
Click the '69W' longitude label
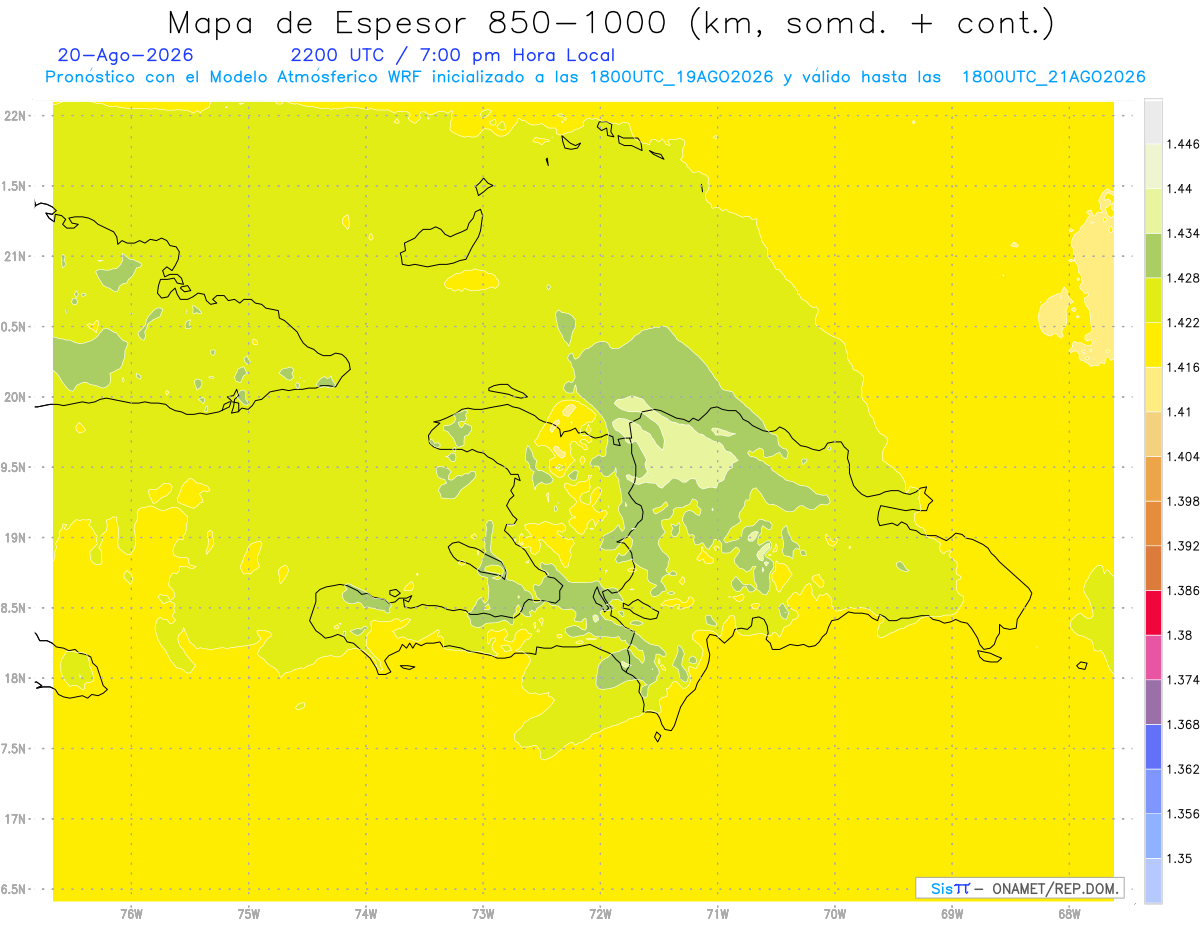point(952,914)
